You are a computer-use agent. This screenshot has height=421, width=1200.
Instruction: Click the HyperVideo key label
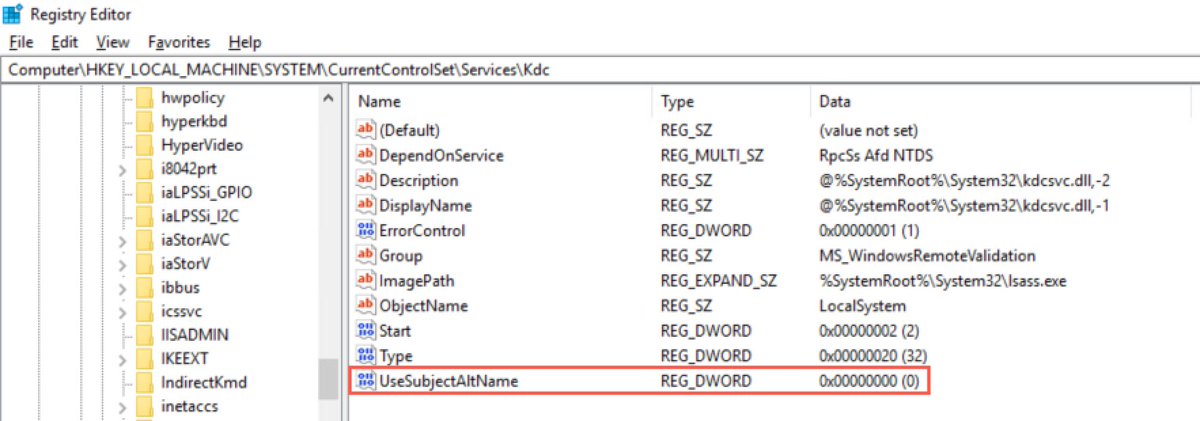pyautogui.click(x=201, y=145)
